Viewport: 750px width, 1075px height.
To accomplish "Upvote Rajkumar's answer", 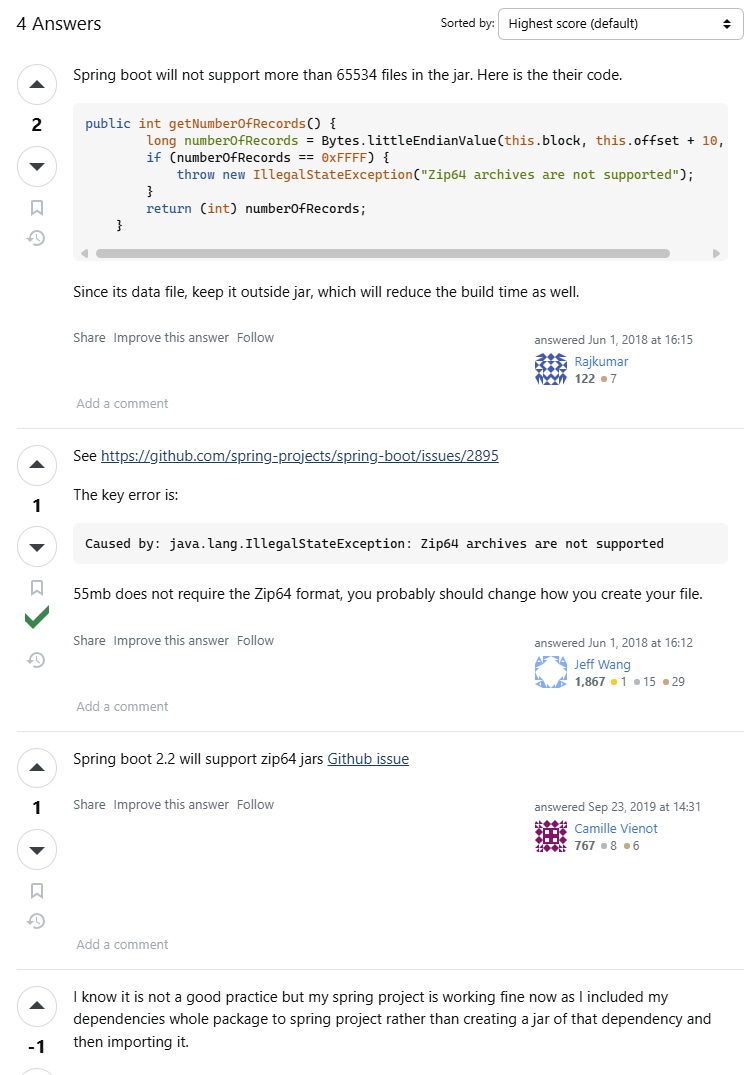I will pos(37,84).
